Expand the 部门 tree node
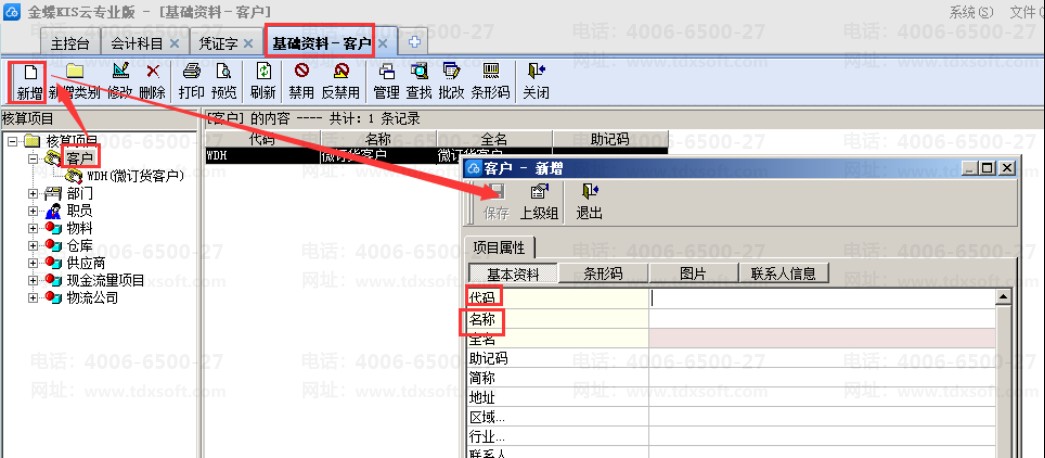The width and height of the screenshot is (1045, 458). point(33,193)
